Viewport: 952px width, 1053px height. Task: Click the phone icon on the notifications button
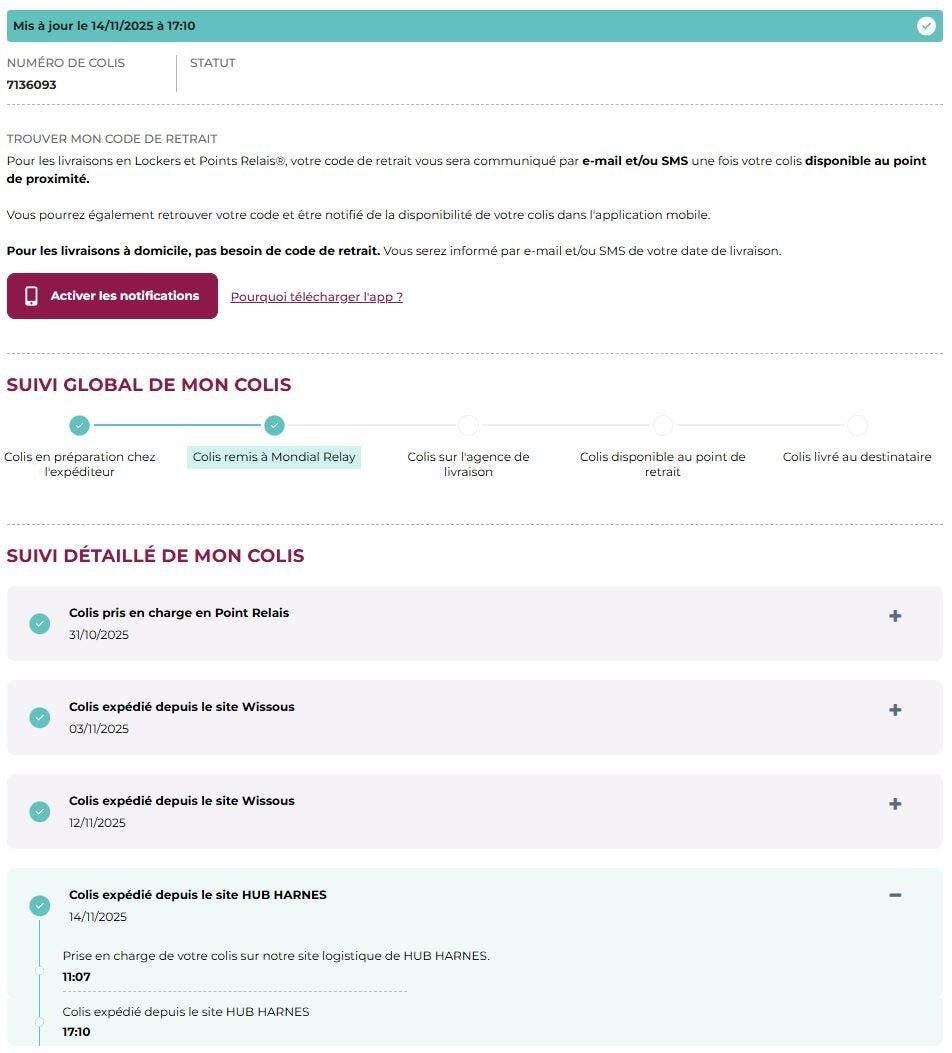[x=31, y=296]
